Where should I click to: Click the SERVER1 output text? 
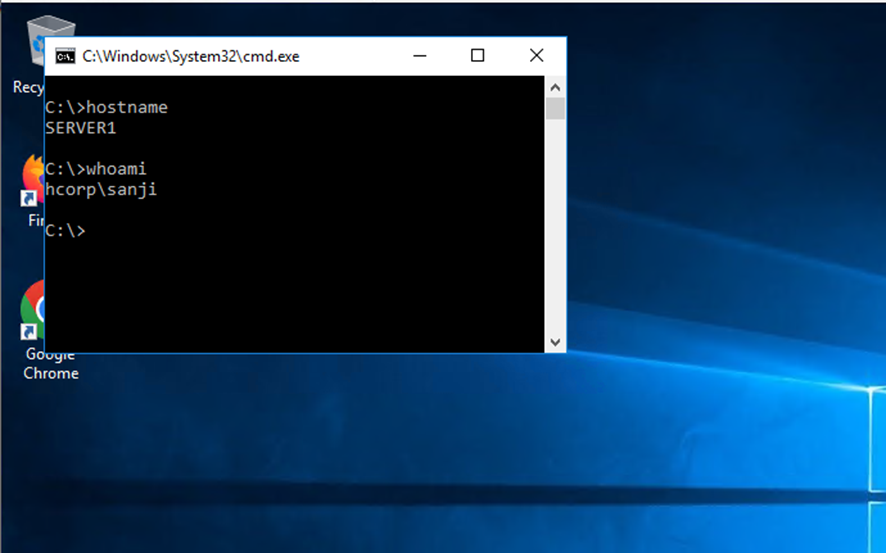coord(81,128)
